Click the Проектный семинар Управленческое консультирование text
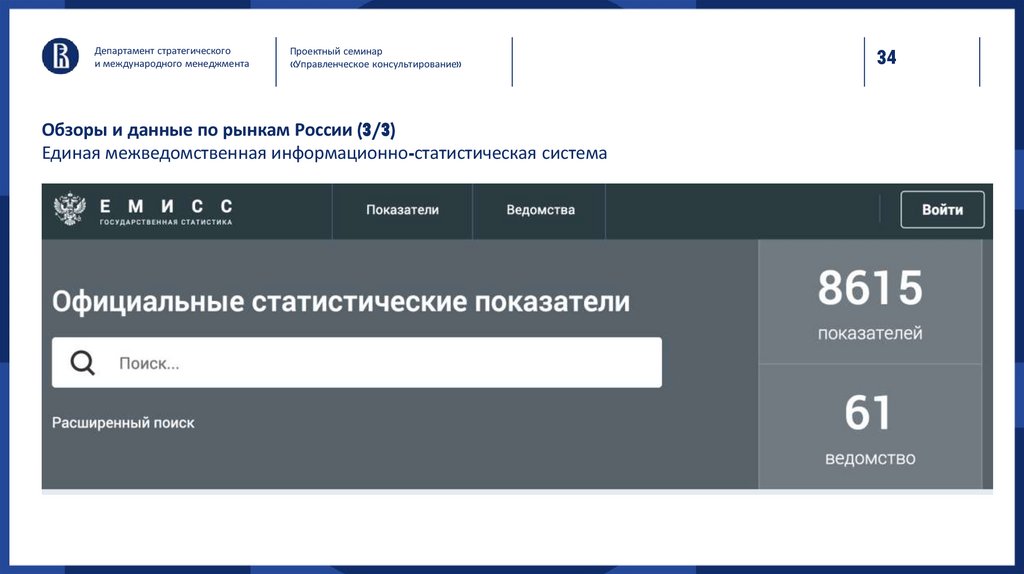Screen dimensions: 1024x574 376,57
